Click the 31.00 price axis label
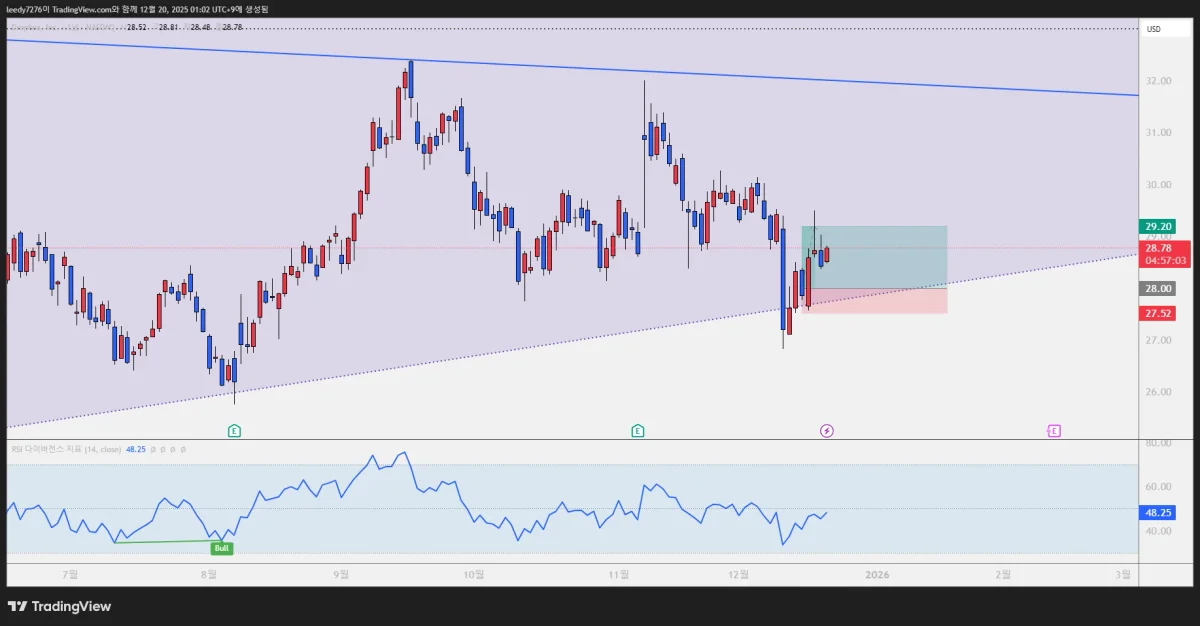This screenshot has width=1200, height=626. click(1159, 133)
